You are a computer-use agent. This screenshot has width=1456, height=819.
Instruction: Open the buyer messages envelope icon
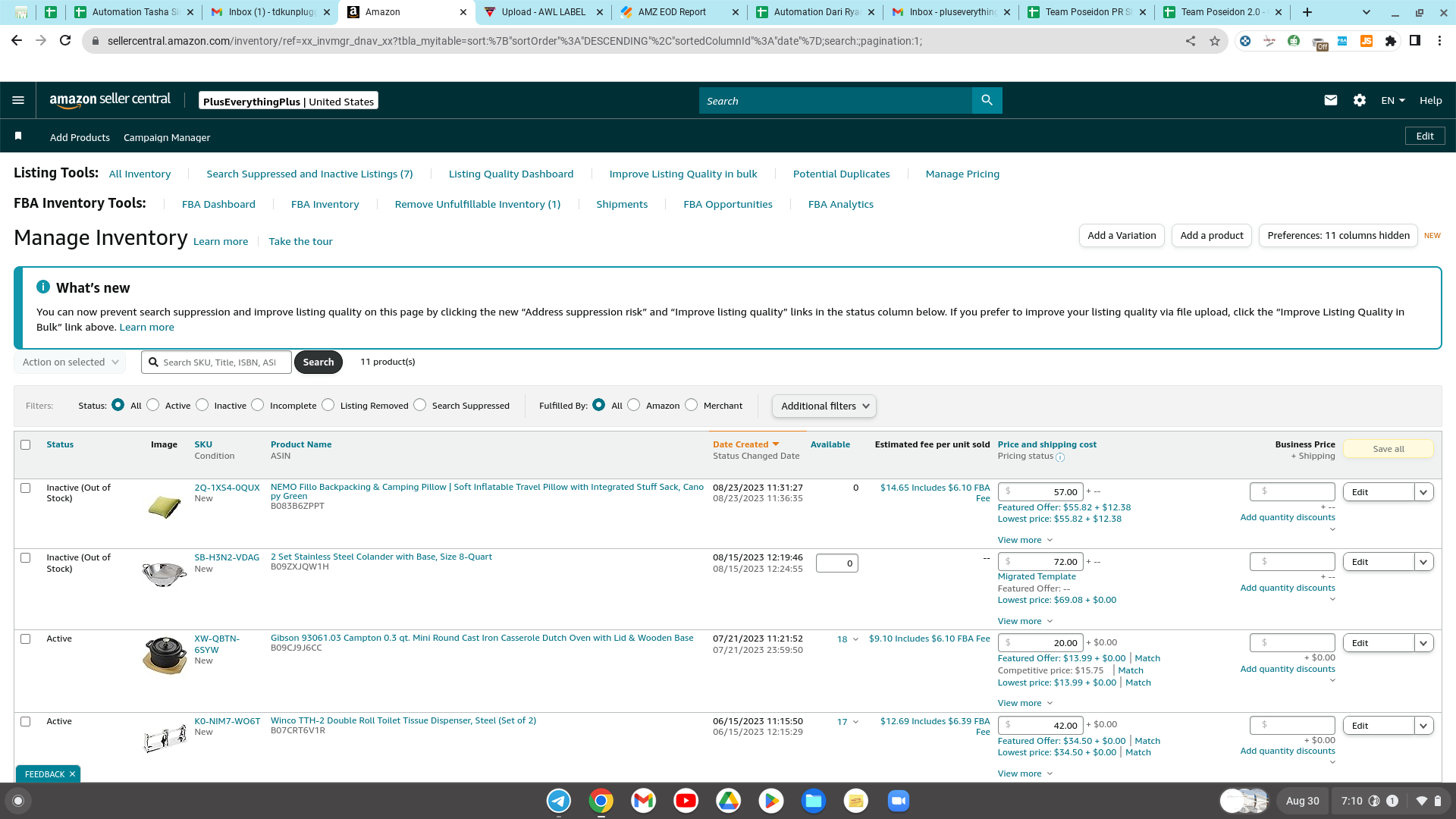1330,100
